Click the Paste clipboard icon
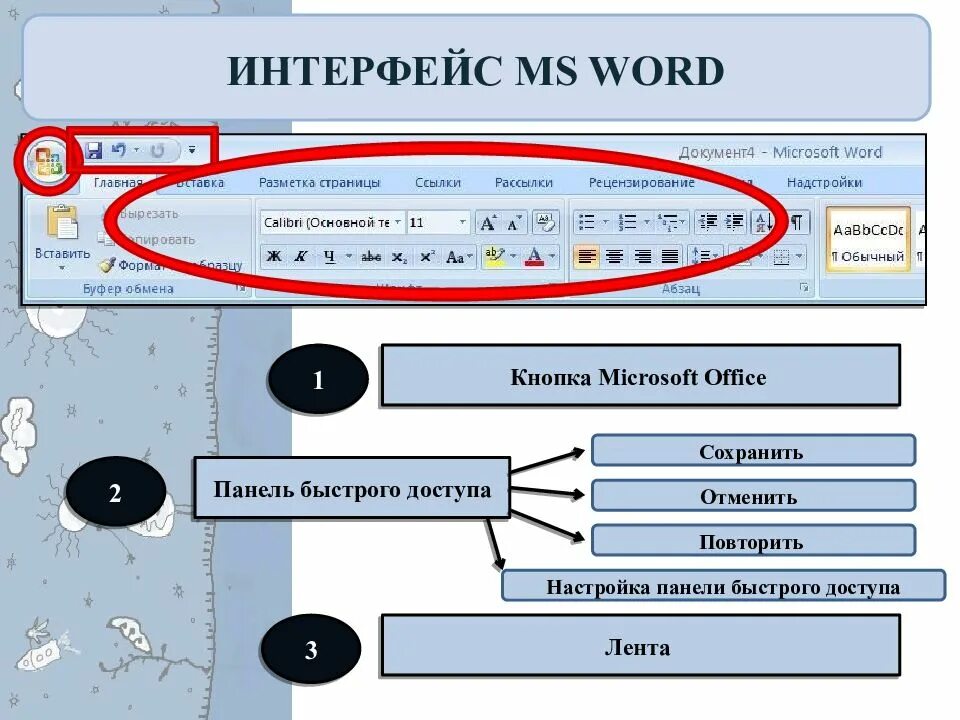The width and height of the screenshot is (960, 720). [62, 221]
